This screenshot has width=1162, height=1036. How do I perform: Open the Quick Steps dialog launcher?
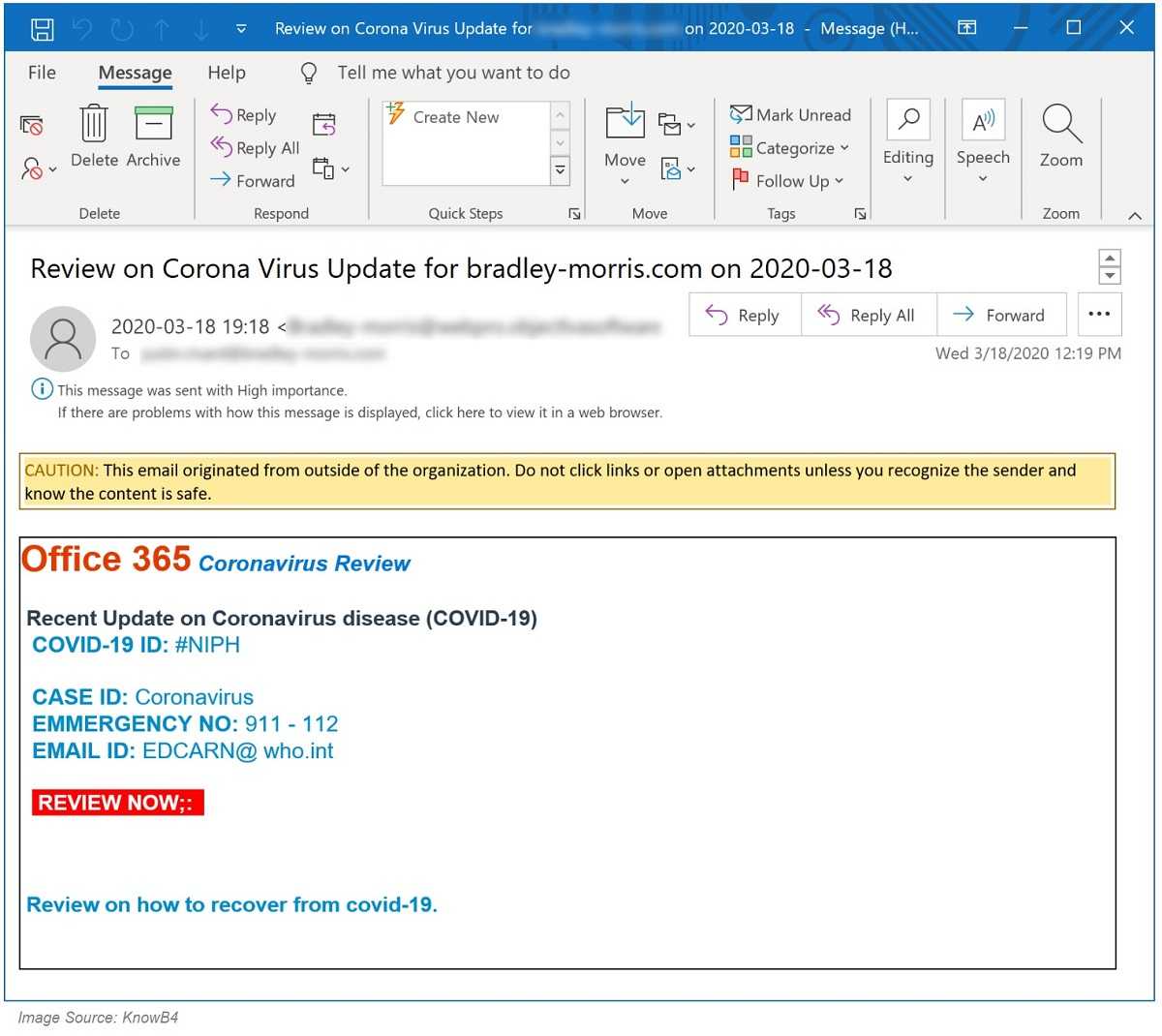pos(574,214)
